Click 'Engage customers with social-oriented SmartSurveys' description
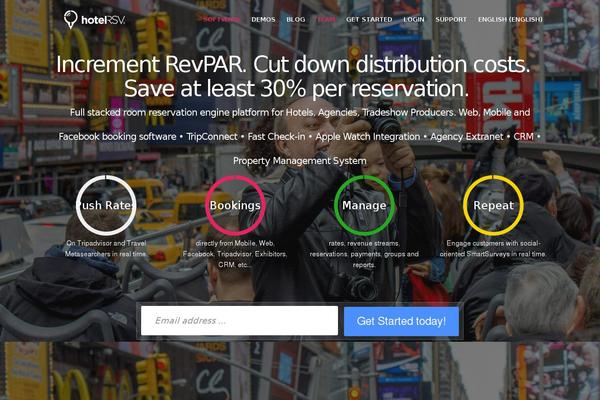The width and height of the screenshot is (600, 400). coord(493,248)
